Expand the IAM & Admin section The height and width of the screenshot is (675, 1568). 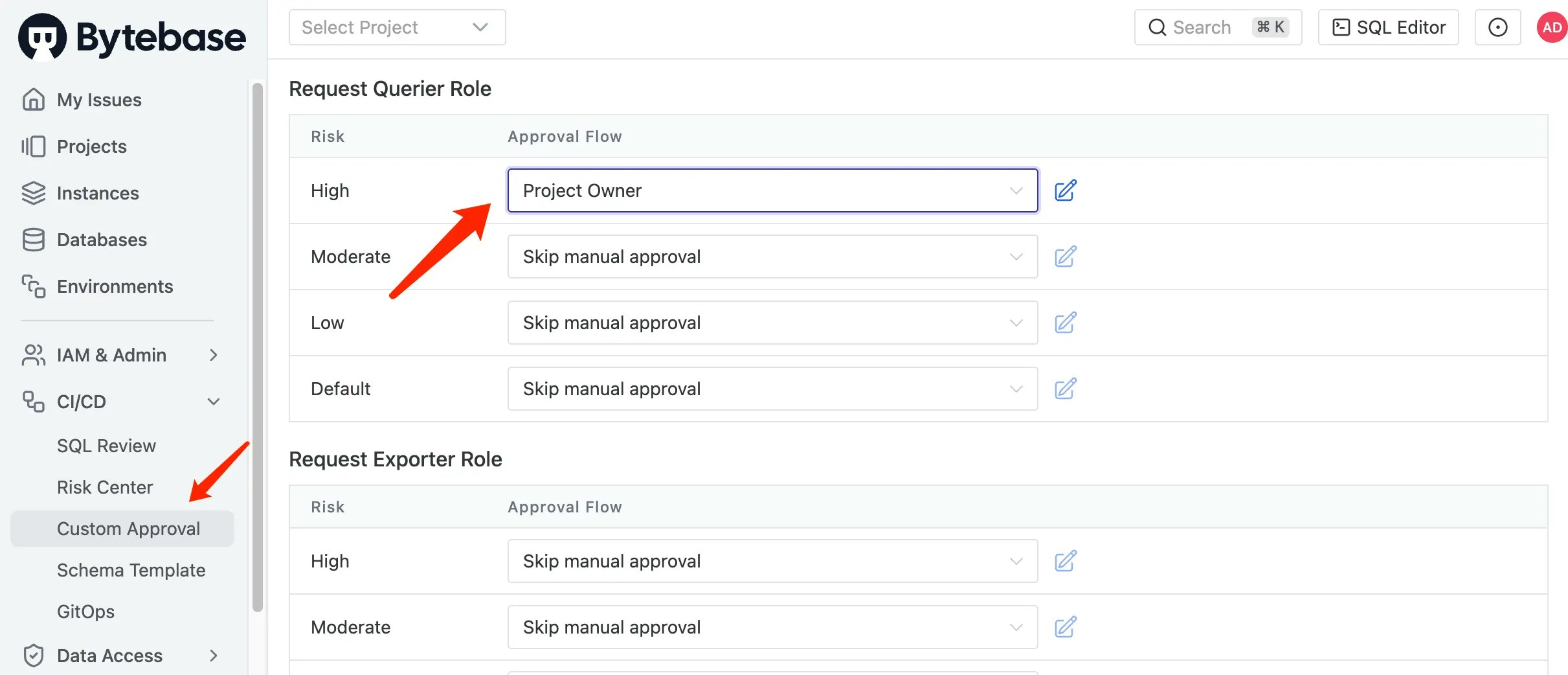214,355
